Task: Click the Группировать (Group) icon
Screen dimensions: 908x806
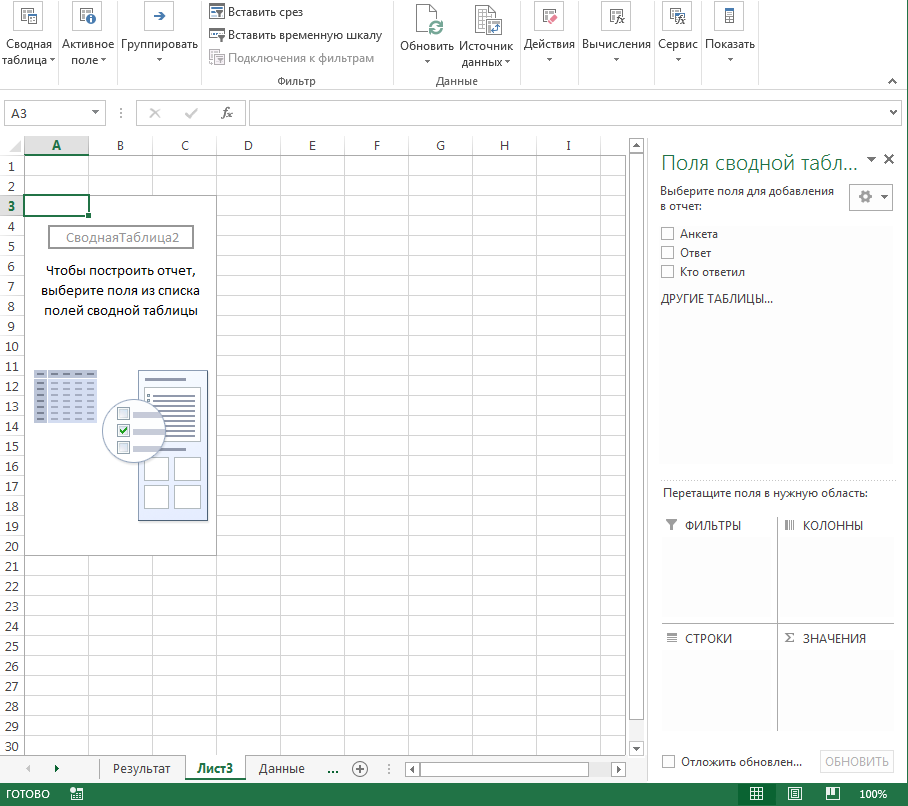Action: (x=159, y=18)
